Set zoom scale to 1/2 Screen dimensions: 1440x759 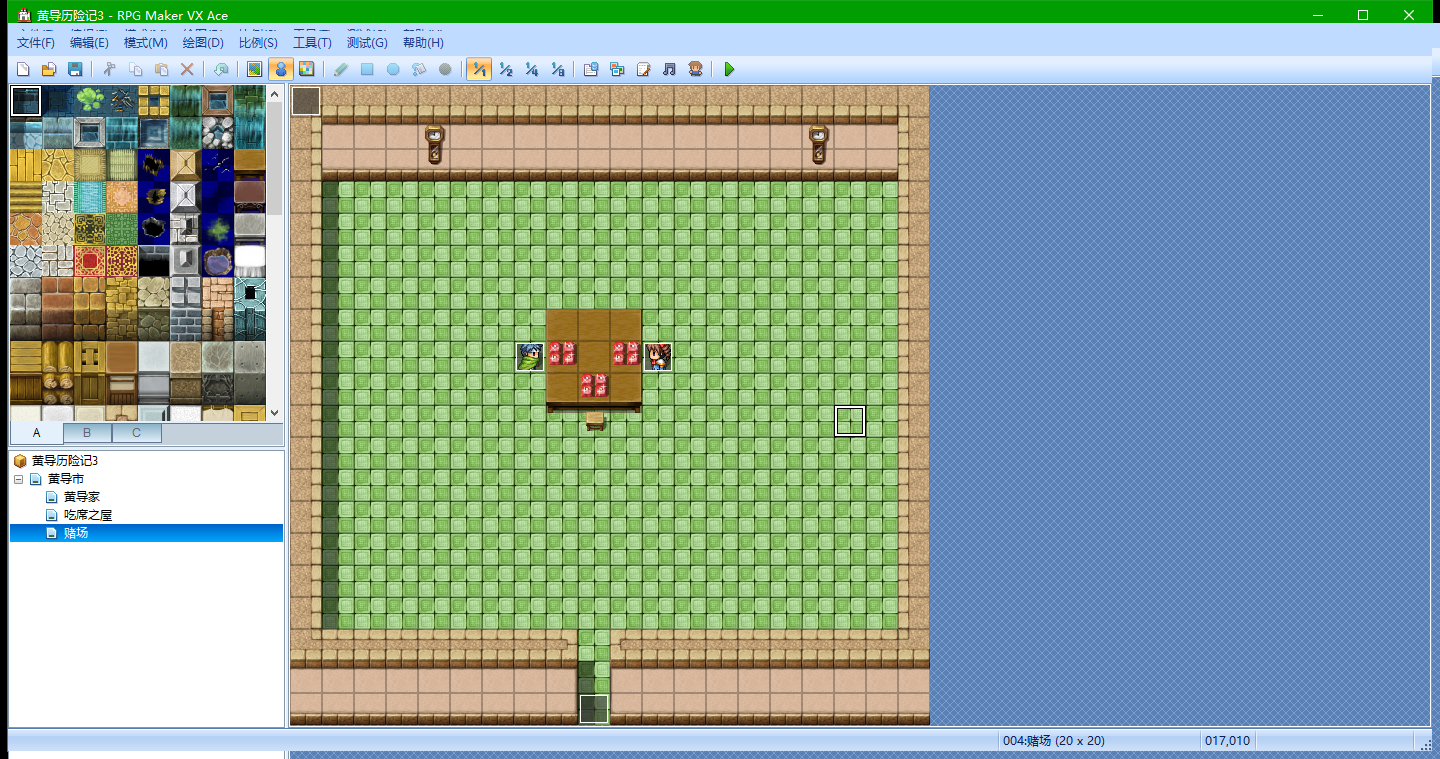click(506, 69)
